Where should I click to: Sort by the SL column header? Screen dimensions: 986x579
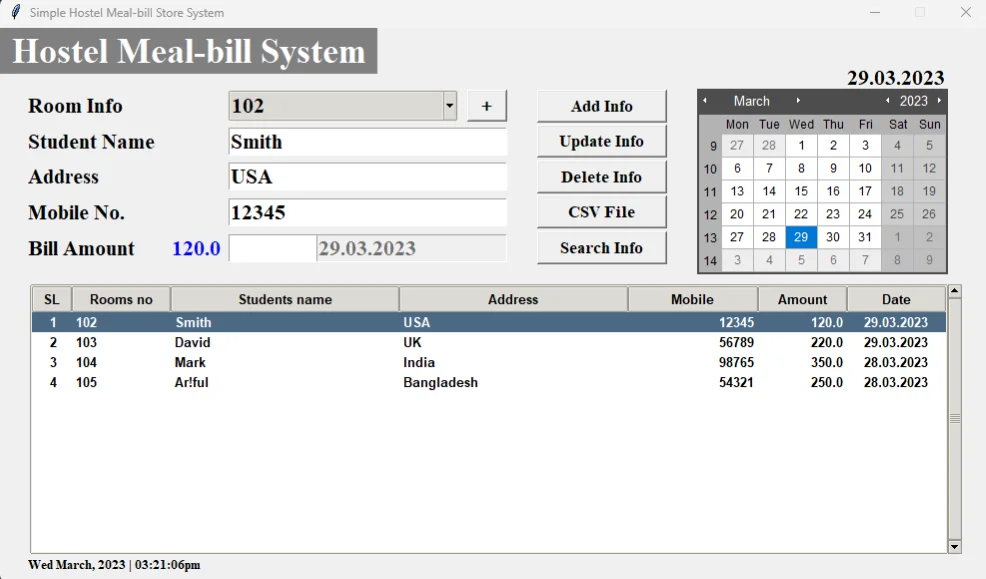tap(52, 299)
